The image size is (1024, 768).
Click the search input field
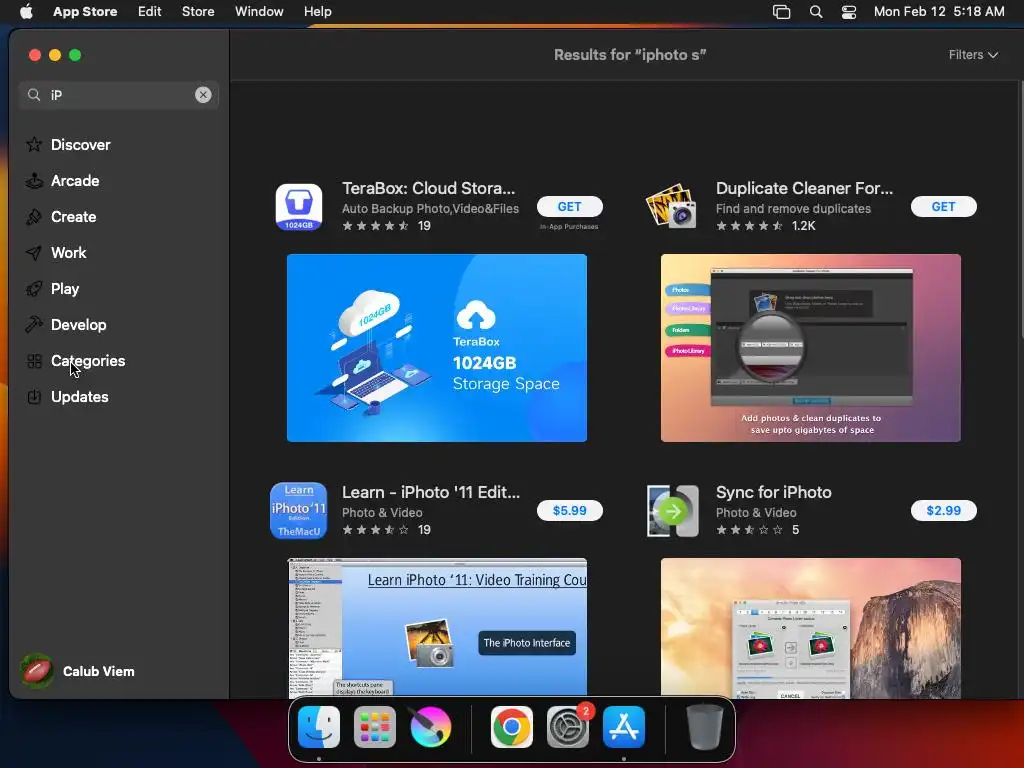(119, 95)
